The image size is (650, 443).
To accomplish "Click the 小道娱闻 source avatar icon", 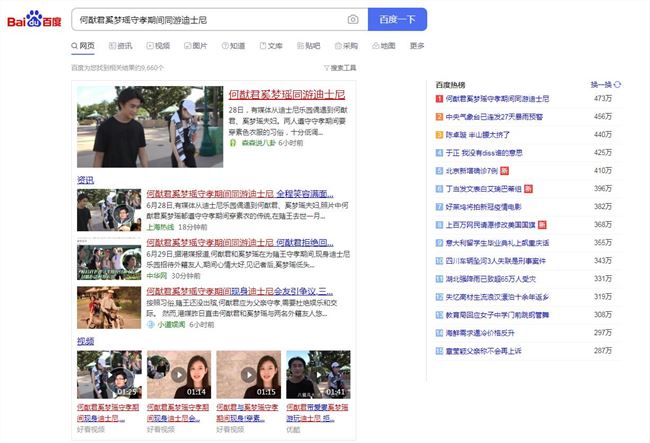I will click(151, 325).
